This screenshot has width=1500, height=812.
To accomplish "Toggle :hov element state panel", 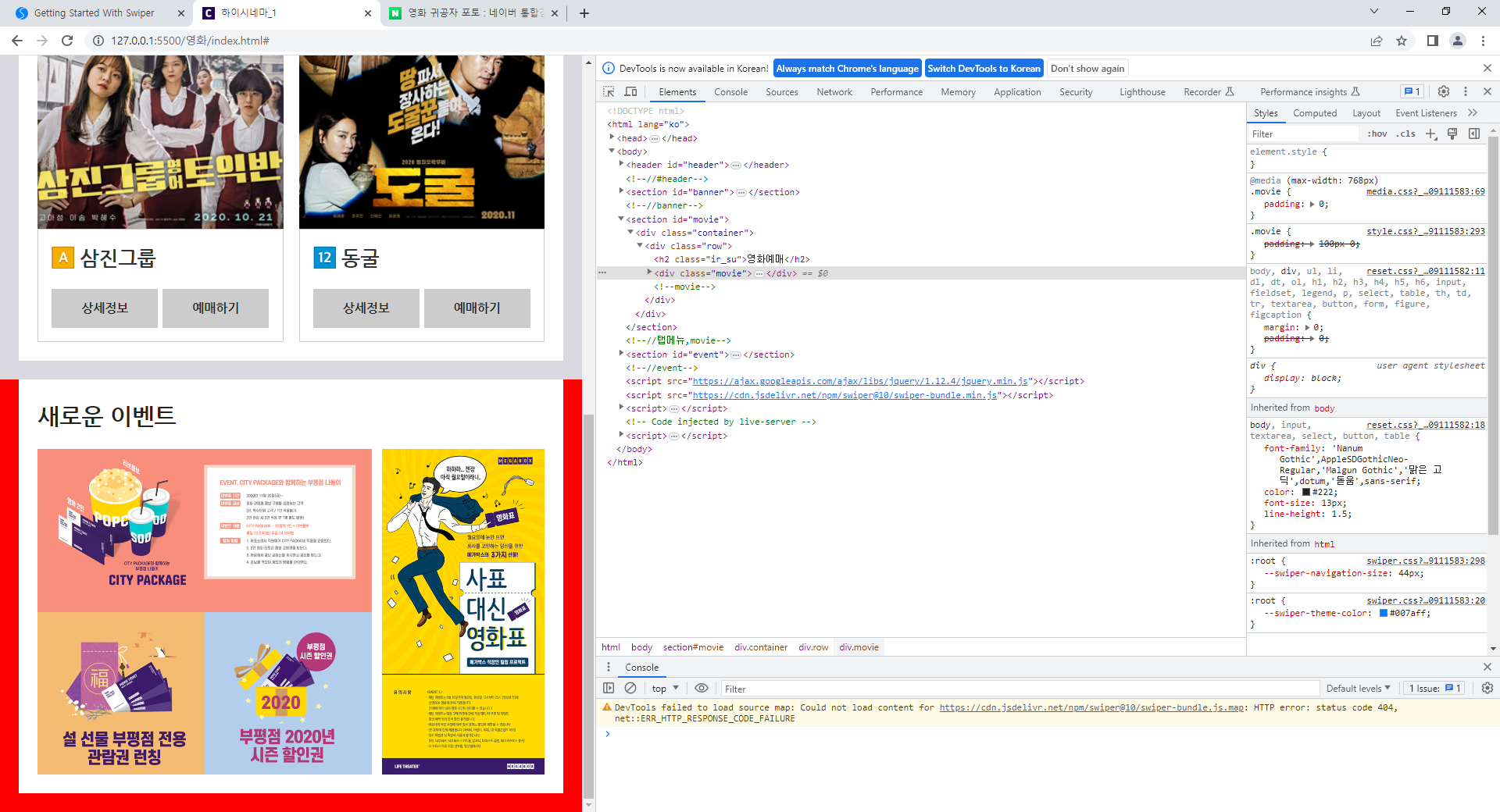I will (x=1377, y=134).
